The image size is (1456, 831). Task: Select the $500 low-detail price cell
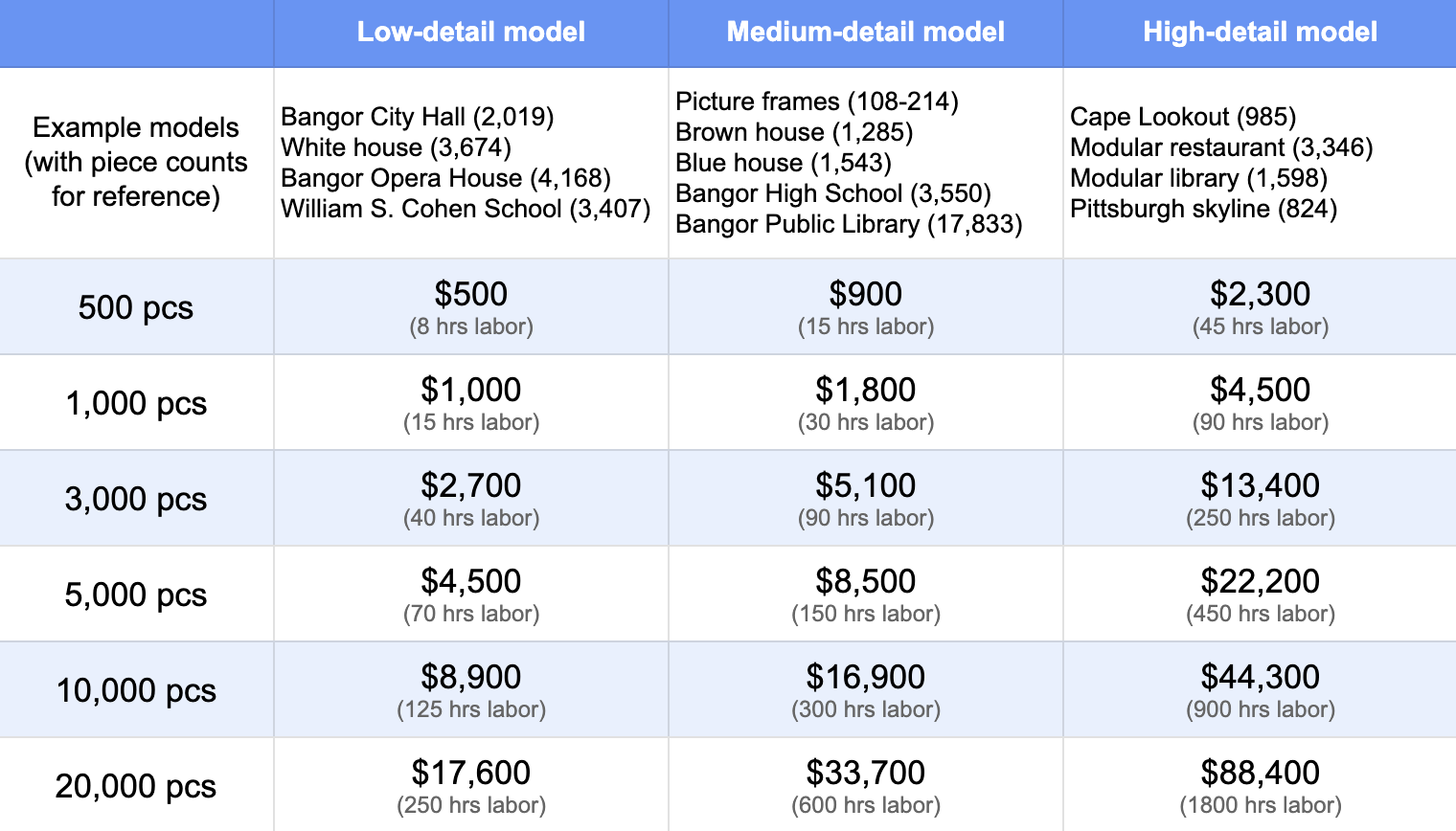(471, 307)
